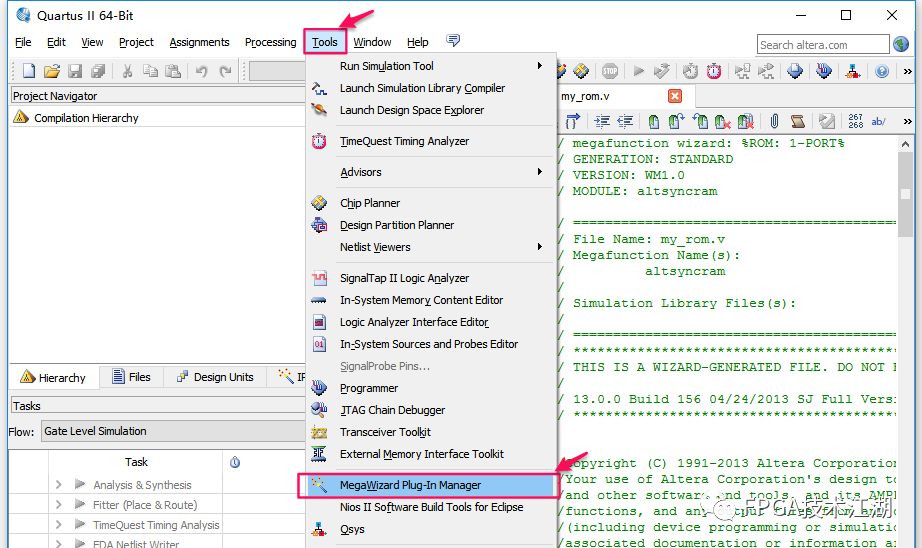Click the paperclip insert file icon
922x548 pixels.
pos(774,121)
